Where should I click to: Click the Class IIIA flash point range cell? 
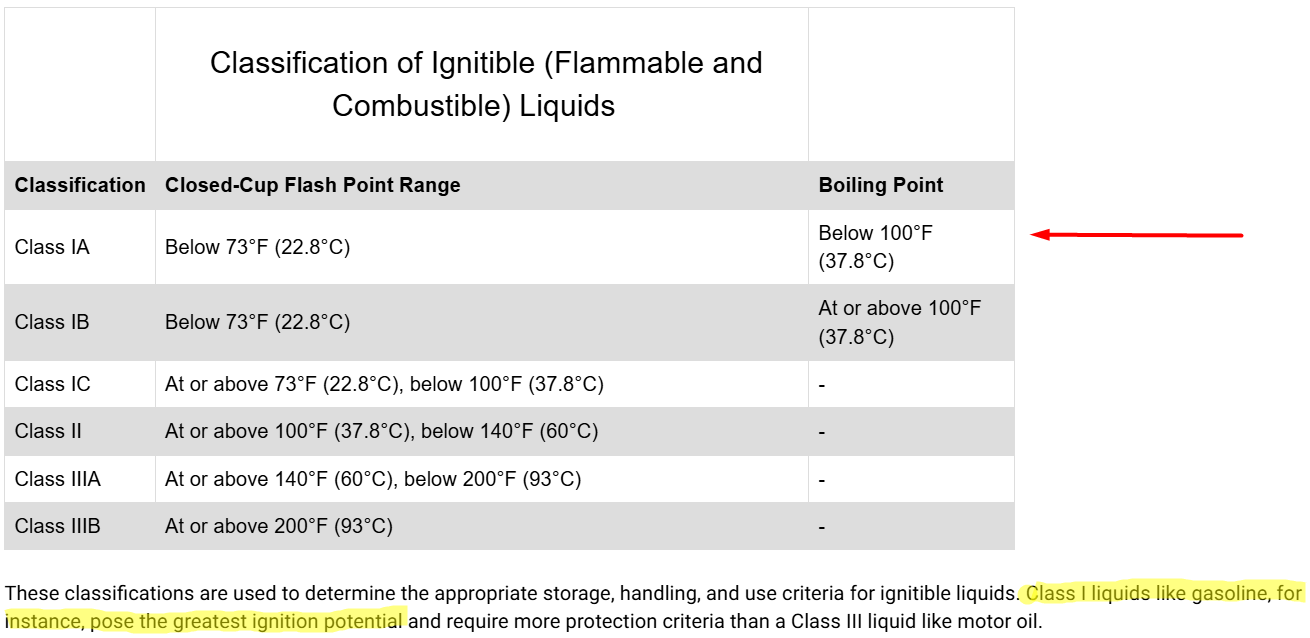tap(372, 479)
